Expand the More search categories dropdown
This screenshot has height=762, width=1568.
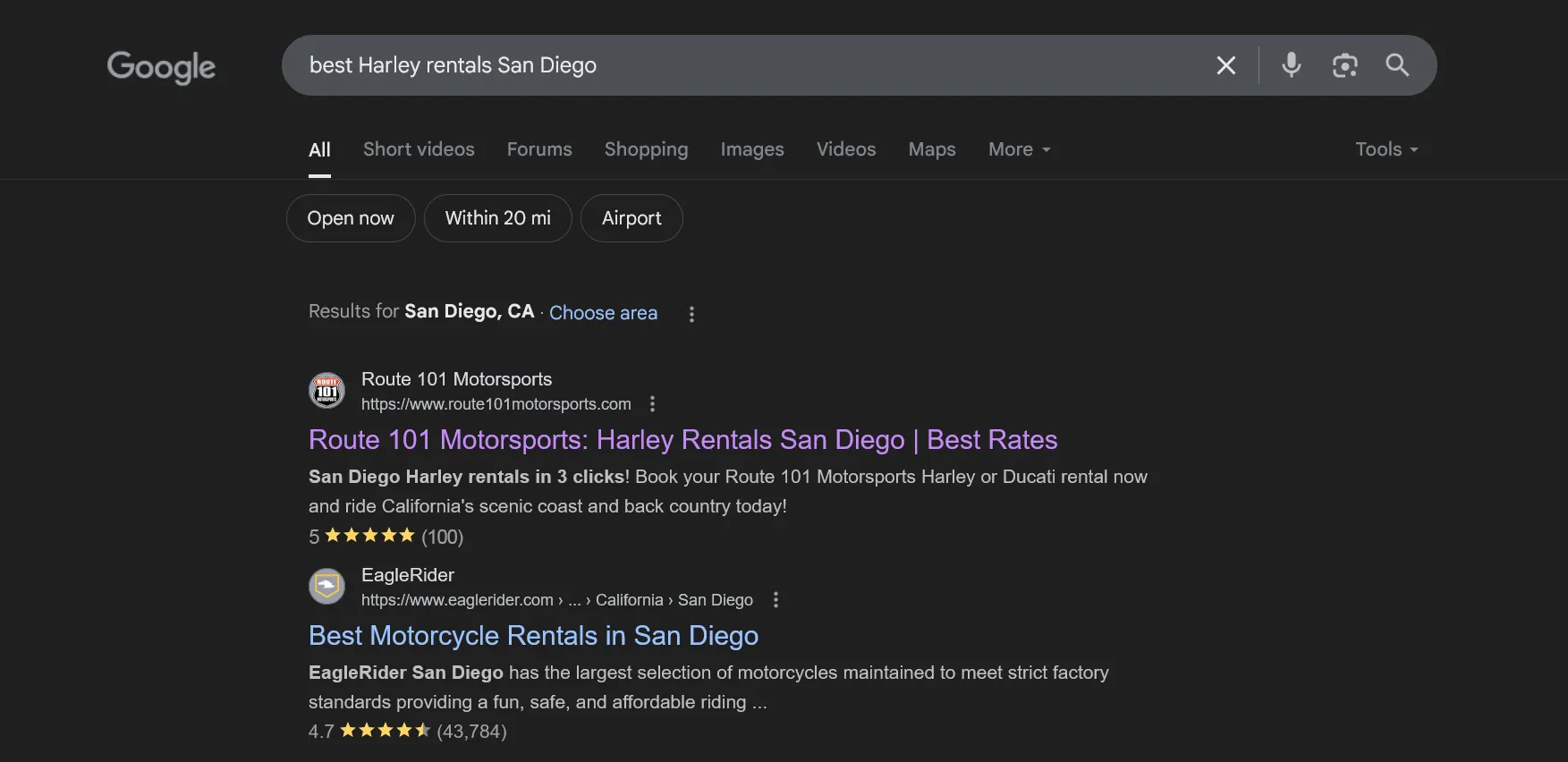[x=1019, y=149]
